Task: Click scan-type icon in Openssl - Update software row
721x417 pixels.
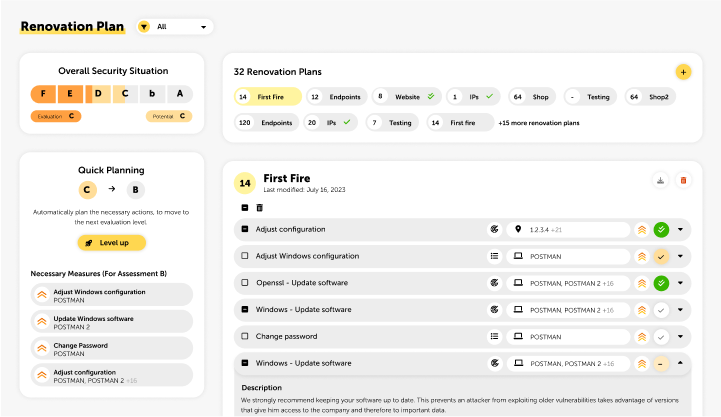Action: coord(494,283)
